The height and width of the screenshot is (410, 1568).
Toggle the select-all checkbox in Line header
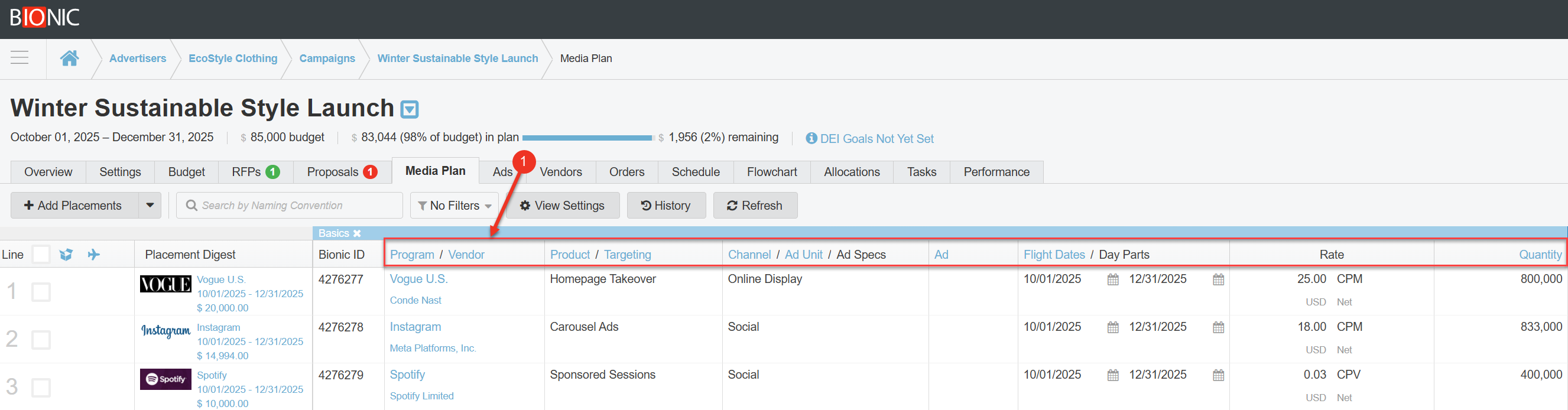coord(41,254)
